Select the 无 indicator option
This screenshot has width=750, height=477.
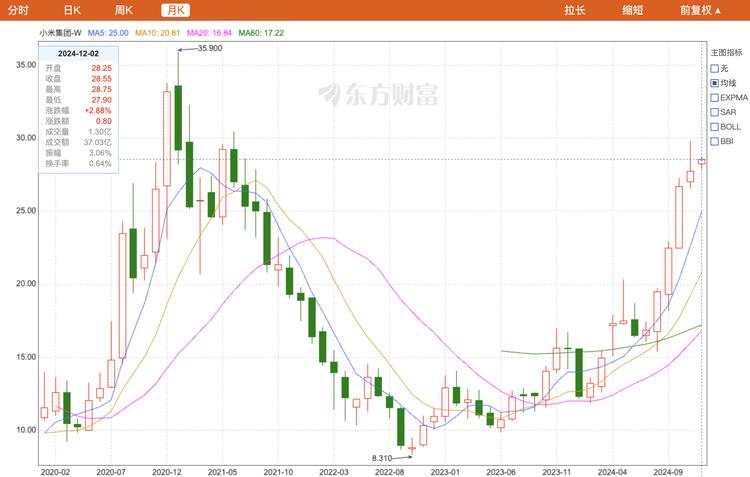(x=714, y=68)
